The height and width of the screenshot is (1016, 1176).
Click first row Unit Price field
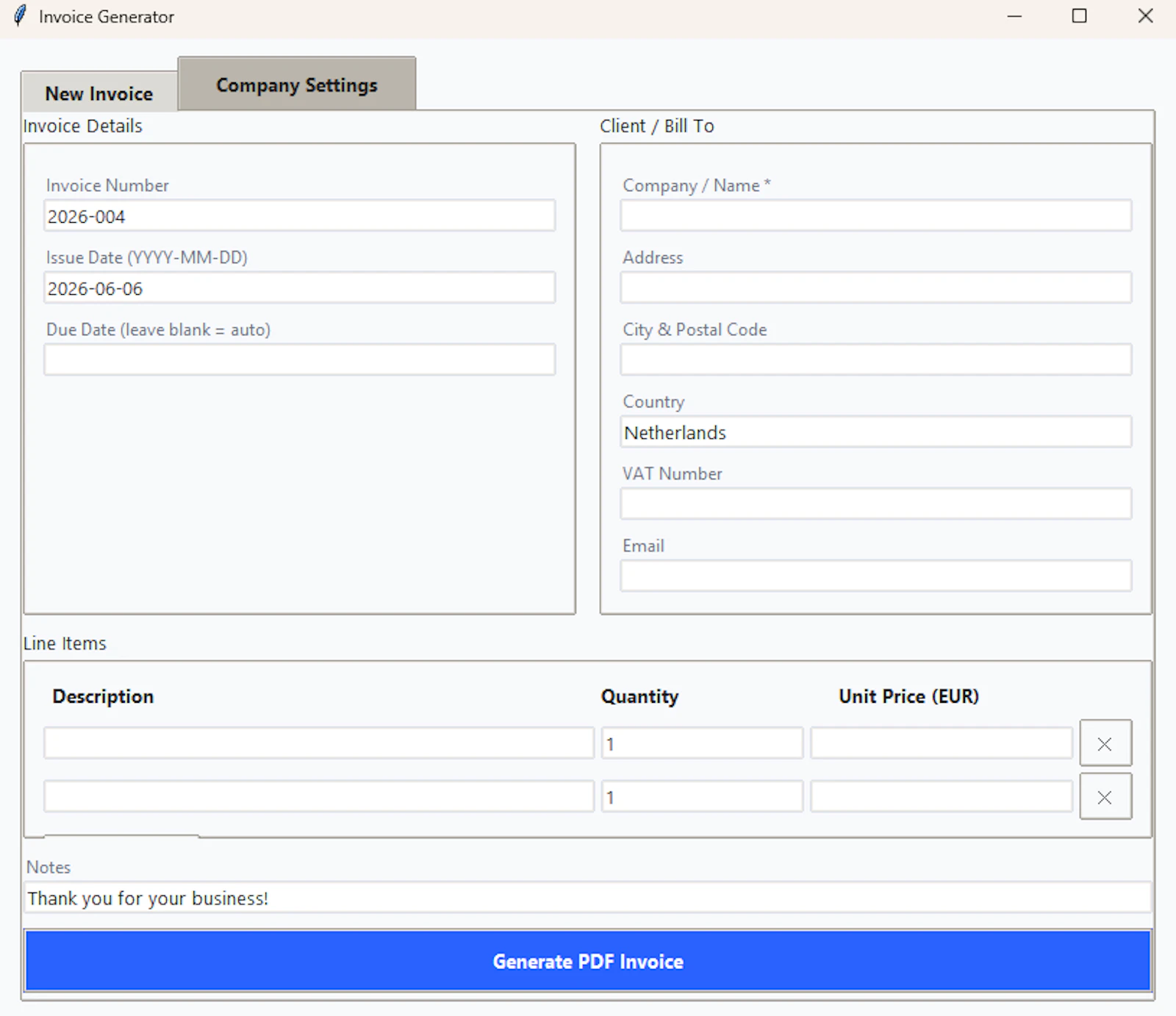pyautogui.click(x=942, y=743)
